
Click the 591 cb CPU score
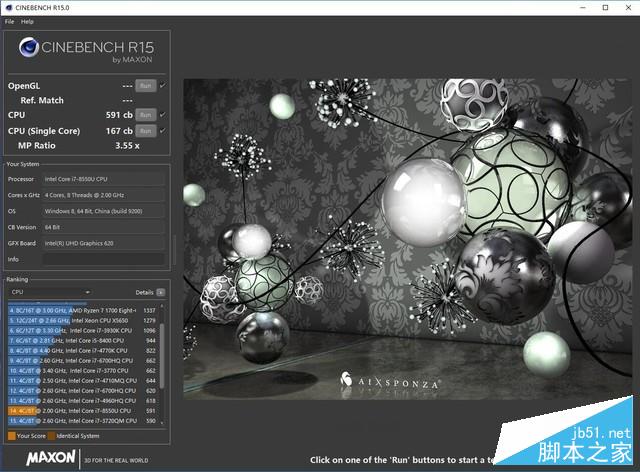click(119, 115)
